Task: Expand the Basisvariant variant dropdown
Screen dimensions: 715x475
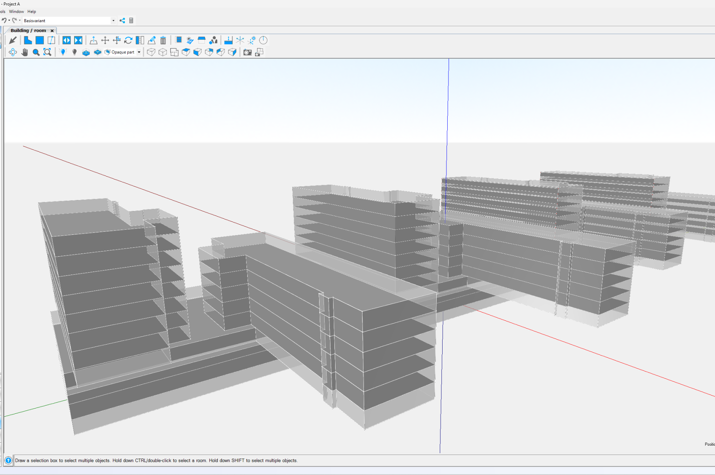Action: 113,20
